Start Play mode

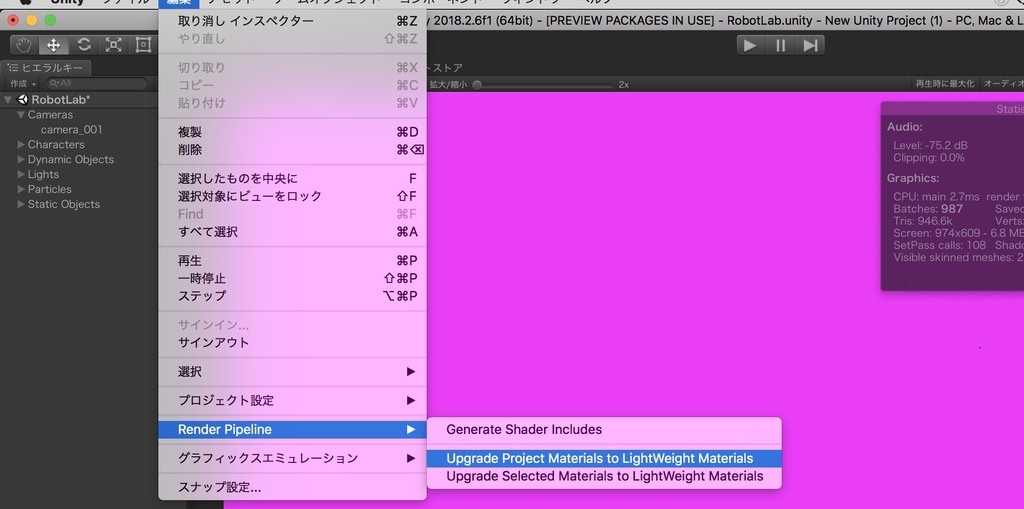click(x=751, y=45)
